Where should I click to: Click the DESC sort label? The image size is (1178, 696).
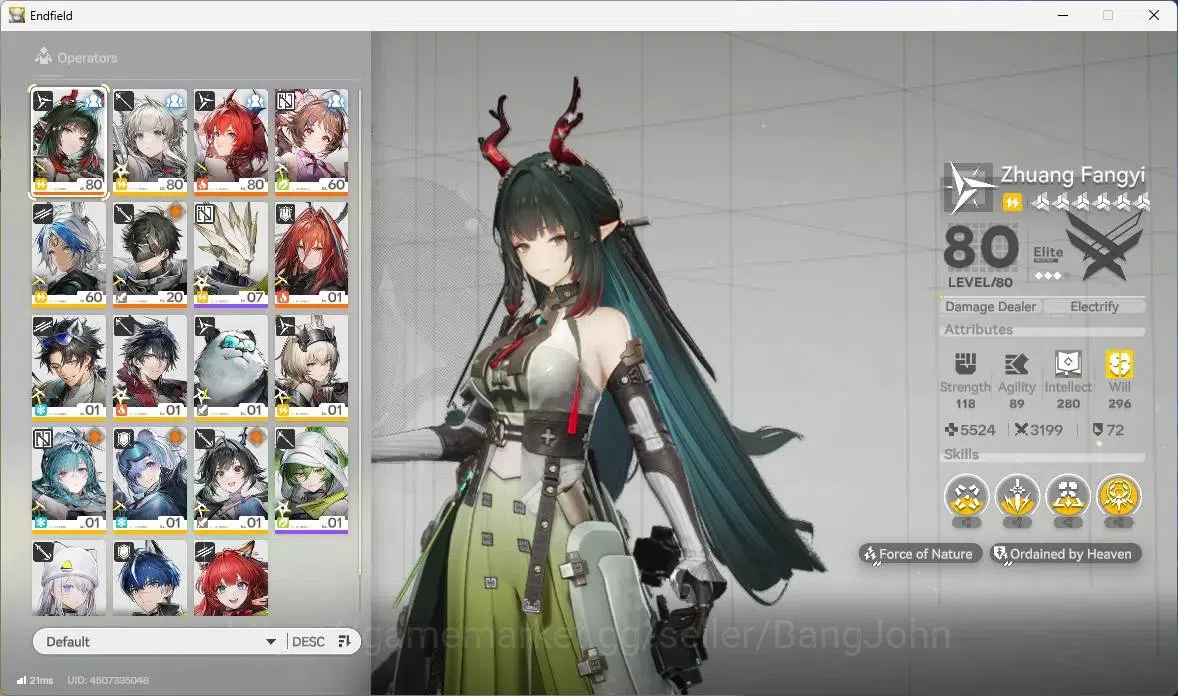(308, 641)
